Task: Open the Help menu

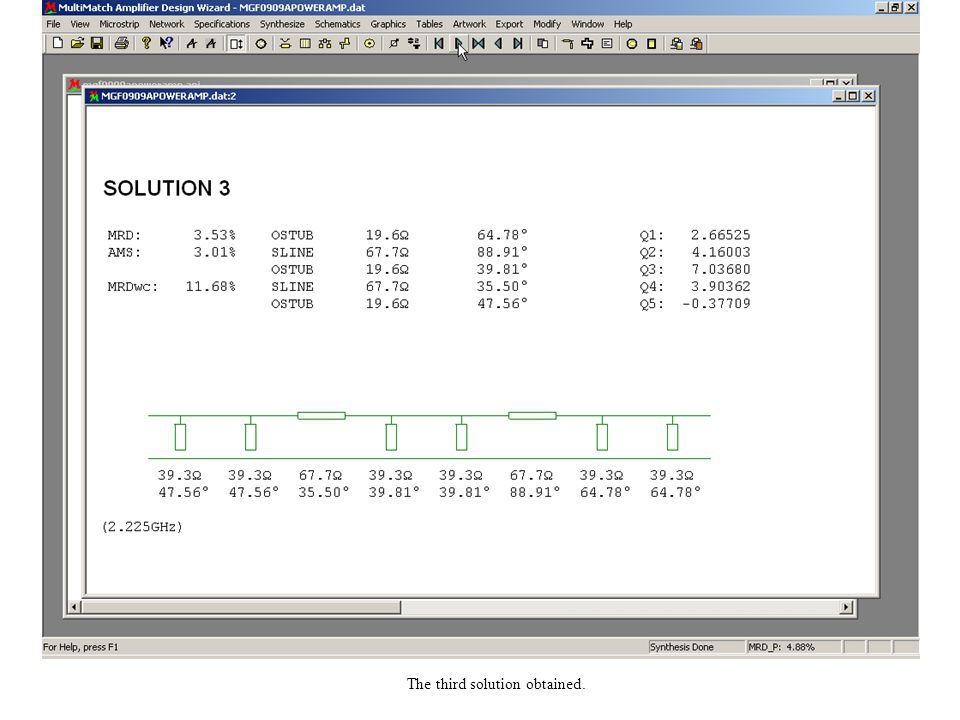Action: click(x=623, y=24)
